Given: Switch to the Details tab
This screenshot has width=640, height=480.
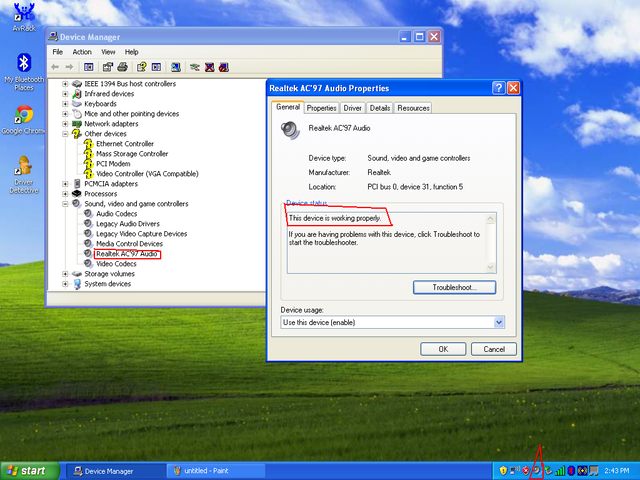Looking at the screenshot, I should coord(380,108).
